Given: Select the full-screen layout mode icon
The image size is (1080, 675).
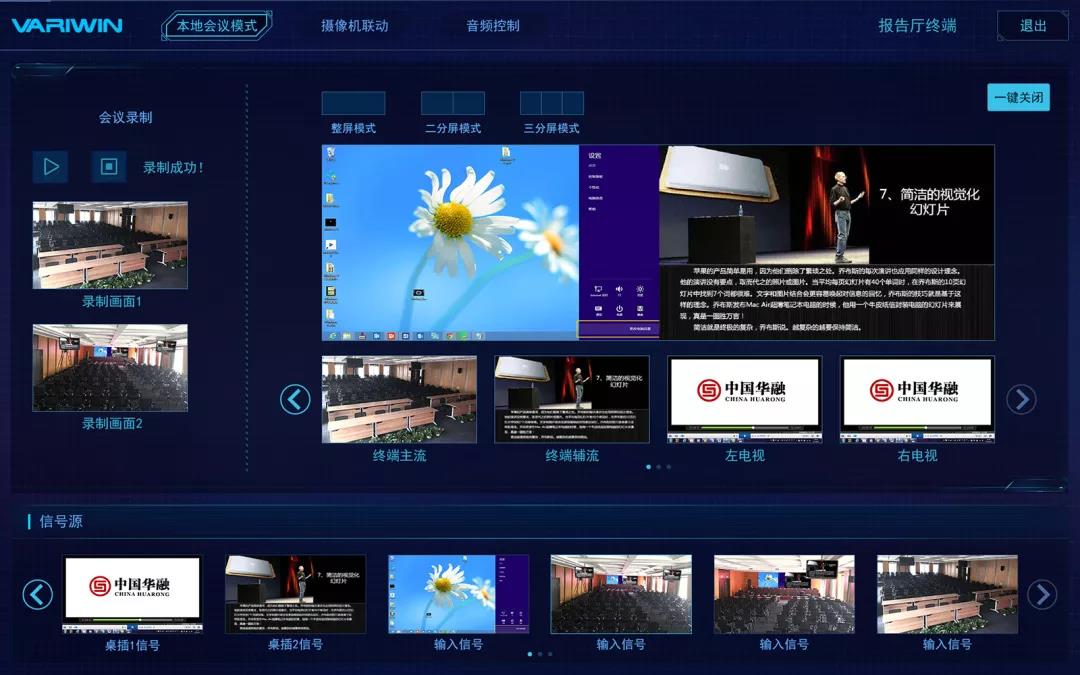Looking at the screenshot, I should [x=353, y=103].
